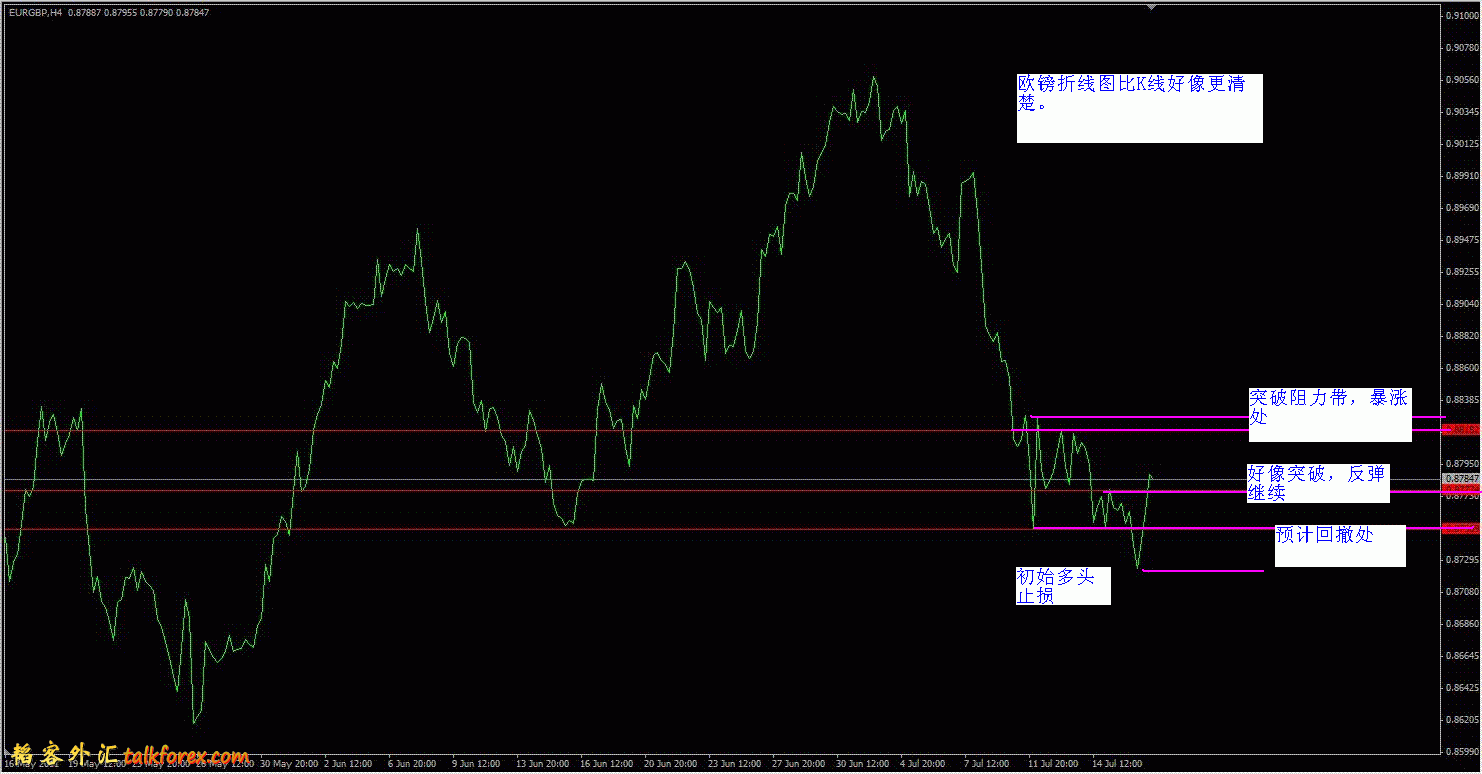
Task: Click the lowest red horizontal line's price tag
Action: tap(1461, 529)
